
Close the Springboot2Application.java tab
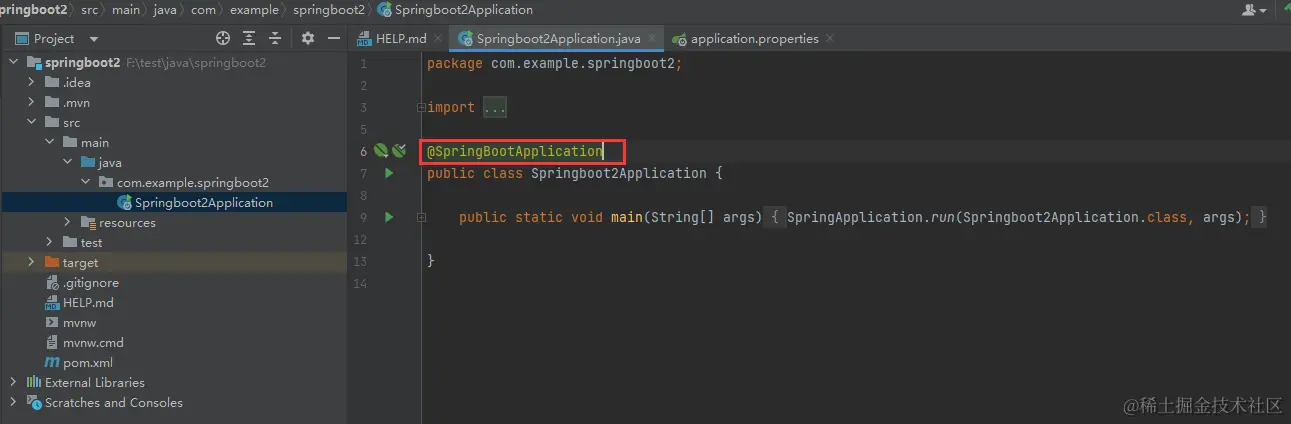pos(652,39)
